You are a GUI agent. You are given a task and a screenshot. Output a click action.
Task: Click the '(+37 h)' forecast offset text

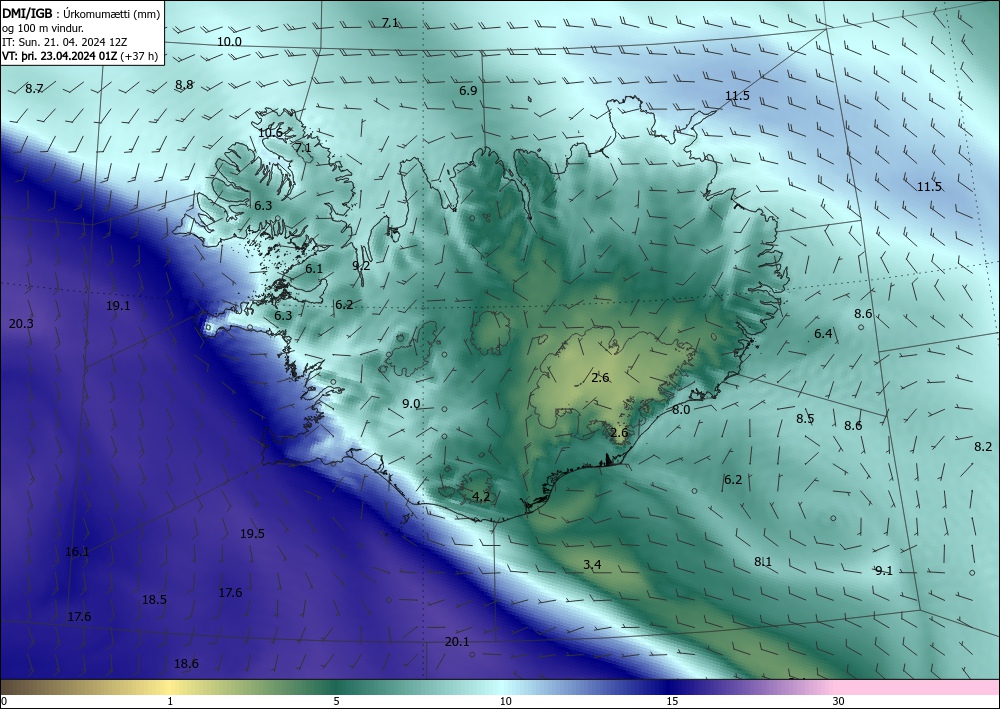tap(138, 55)
